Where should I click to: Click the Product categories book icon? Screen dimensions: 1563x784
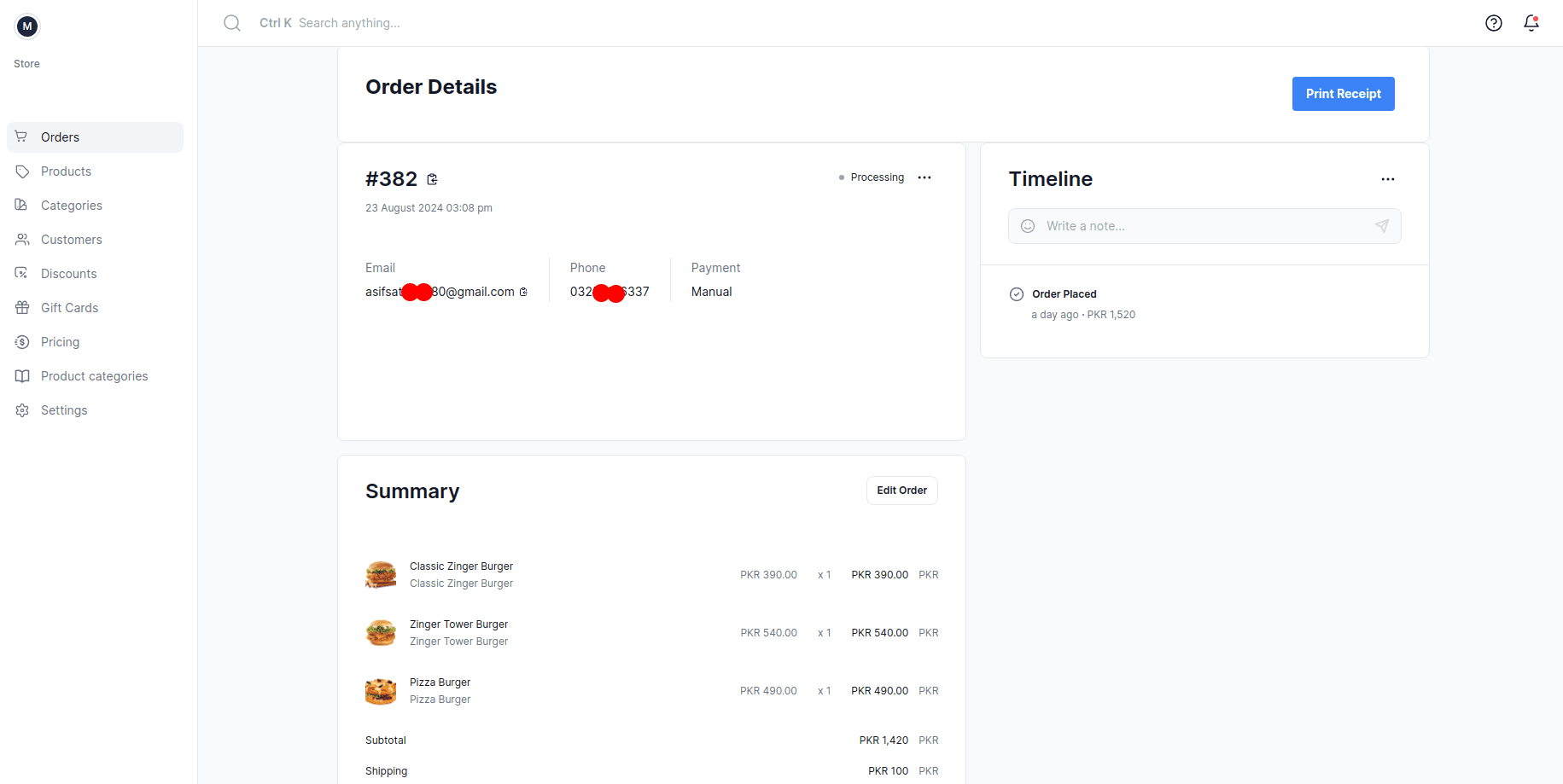click(x=22, y=376)
